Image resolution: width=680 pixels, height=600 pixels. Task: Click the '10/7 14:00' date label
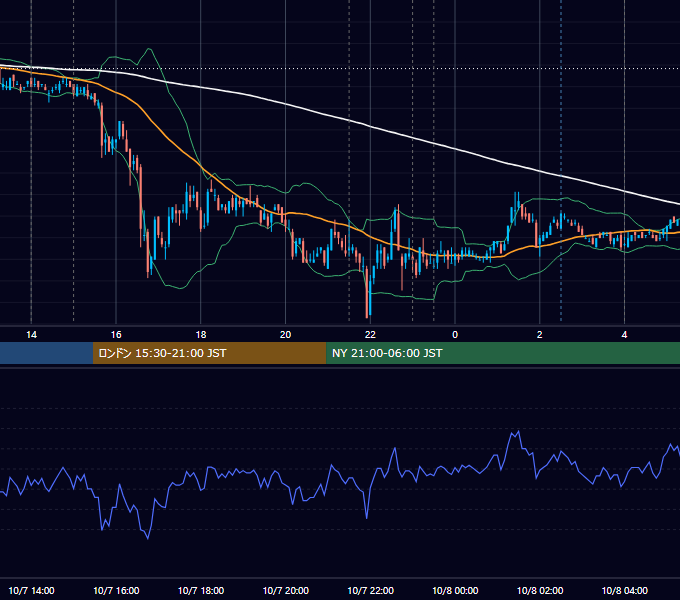click(31, 590)
